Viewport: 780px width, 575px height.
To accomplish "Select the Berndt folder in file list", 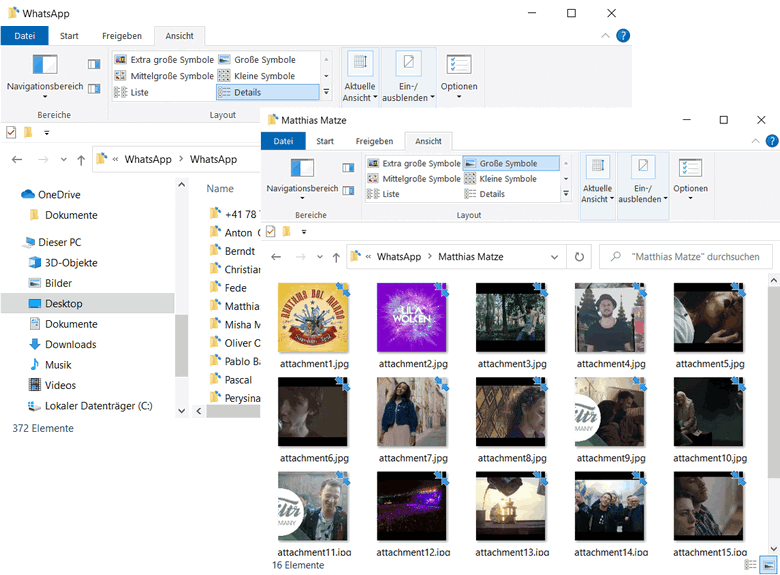I will (x=234, y=251).
